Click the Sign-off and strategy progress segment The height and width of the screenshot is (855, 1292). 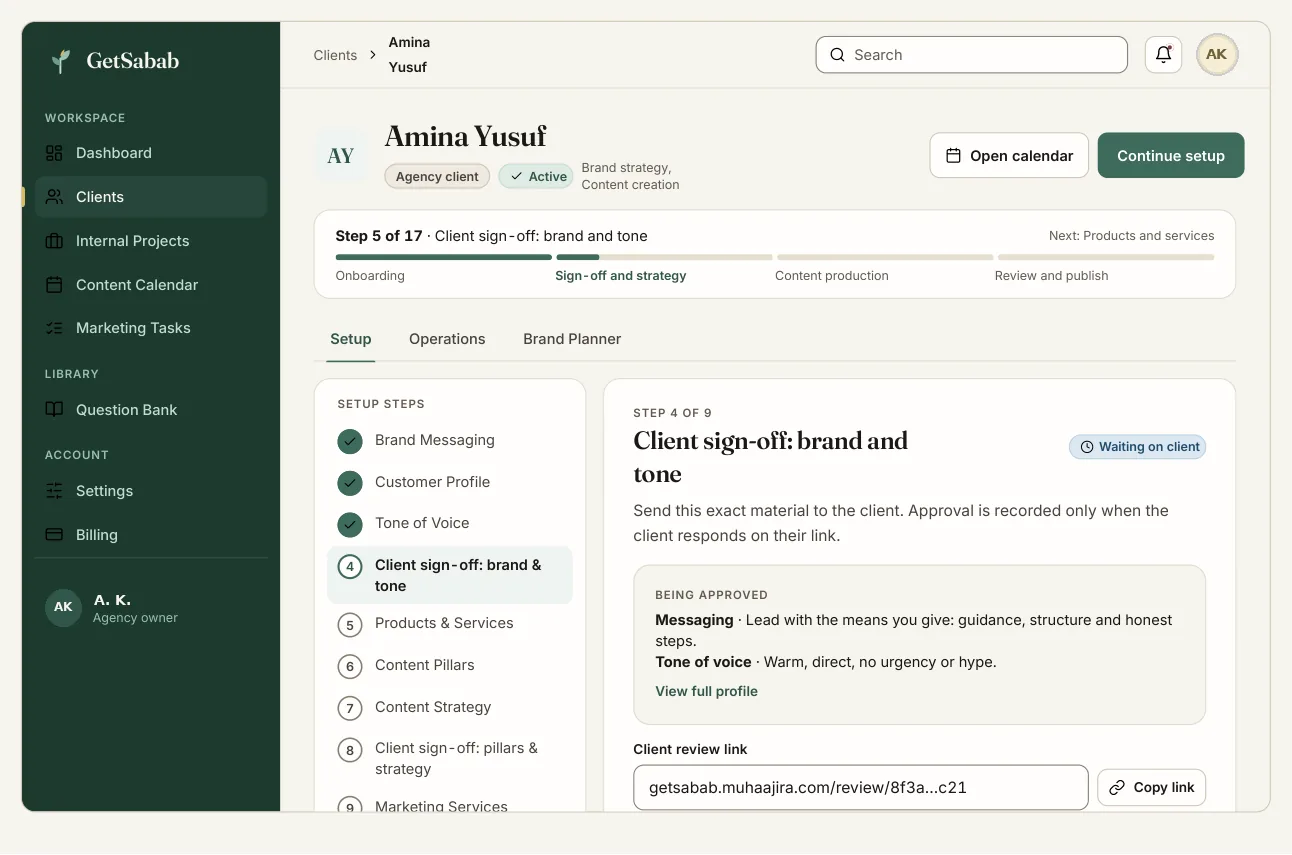tap(665, 257)
